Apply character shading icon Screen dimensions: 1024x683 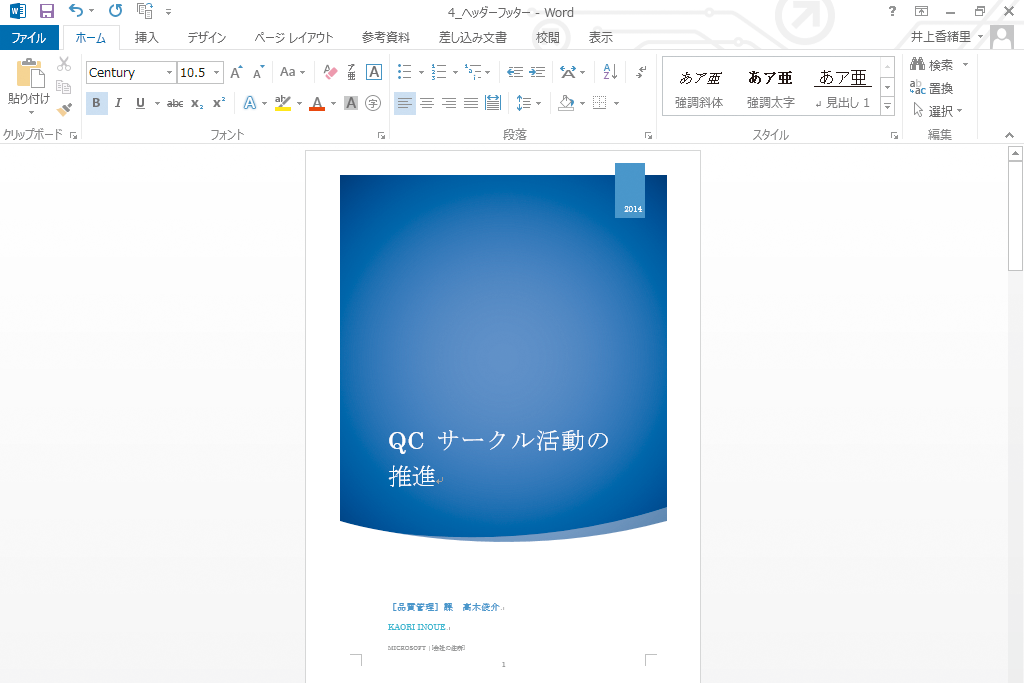tap(351, 103)
